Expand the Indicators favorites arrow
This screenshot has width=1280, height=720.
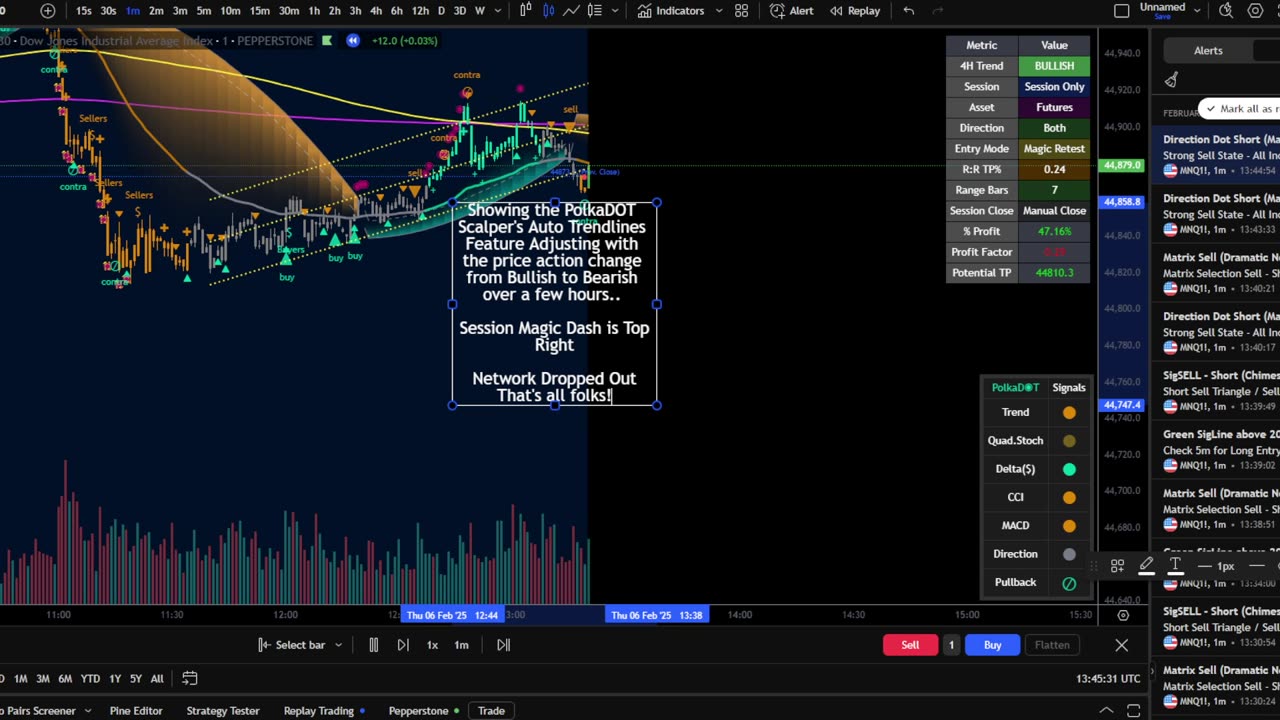(x=717, y=11)
